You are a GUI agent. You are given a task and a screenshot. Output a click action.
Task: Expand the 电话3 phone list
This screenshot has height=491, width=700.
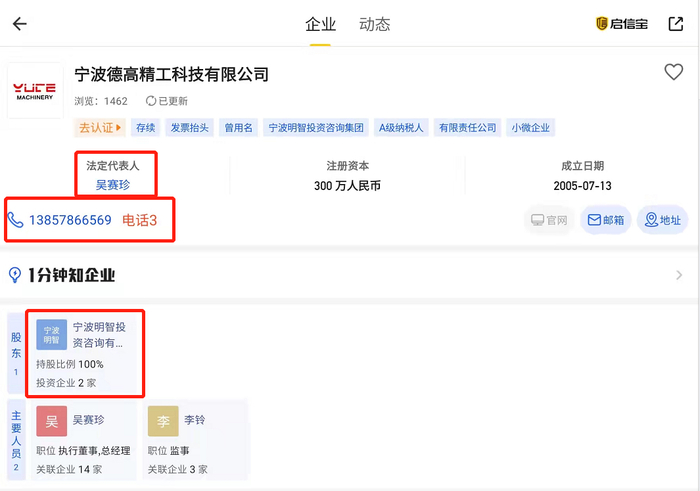[x=140, y=220]
